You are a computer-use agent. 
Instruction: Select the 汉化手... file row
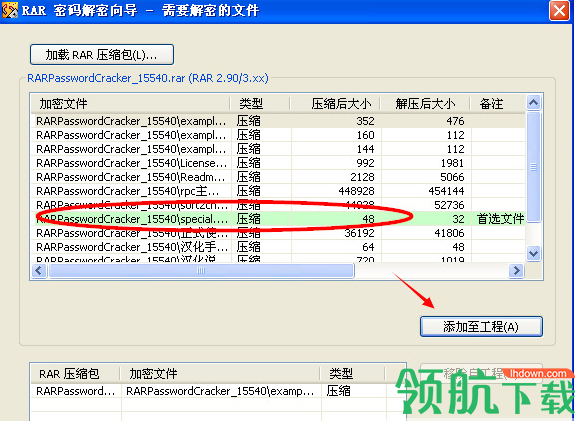click(278, 247)
